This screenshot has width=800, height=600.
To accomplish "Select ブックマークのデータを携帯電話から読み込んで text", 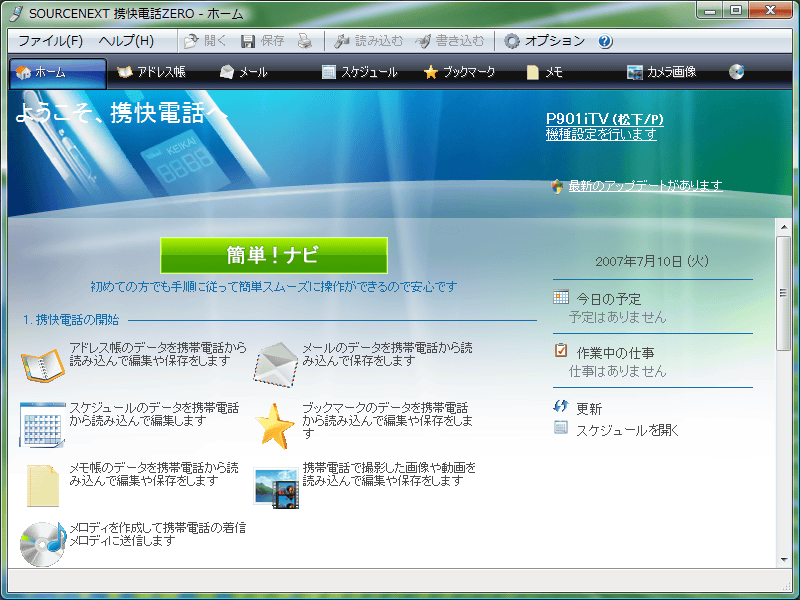I will pyautogui.click(x=387, y=420).
